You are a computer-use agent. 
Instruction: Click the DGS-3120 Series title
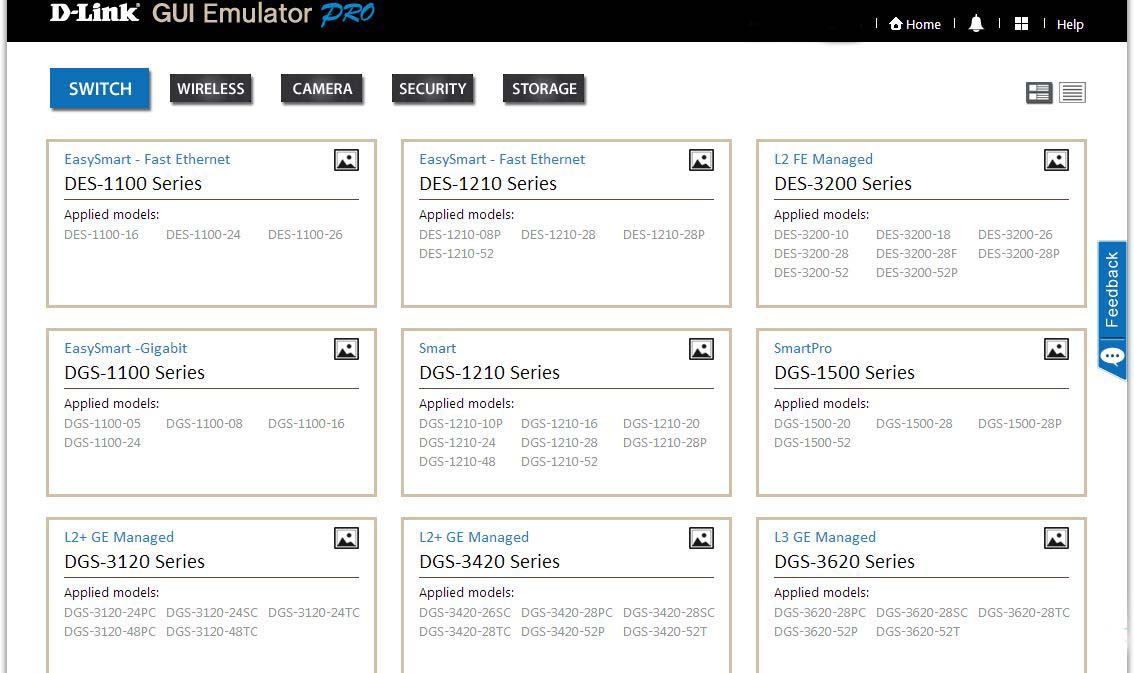click(134, 562)
